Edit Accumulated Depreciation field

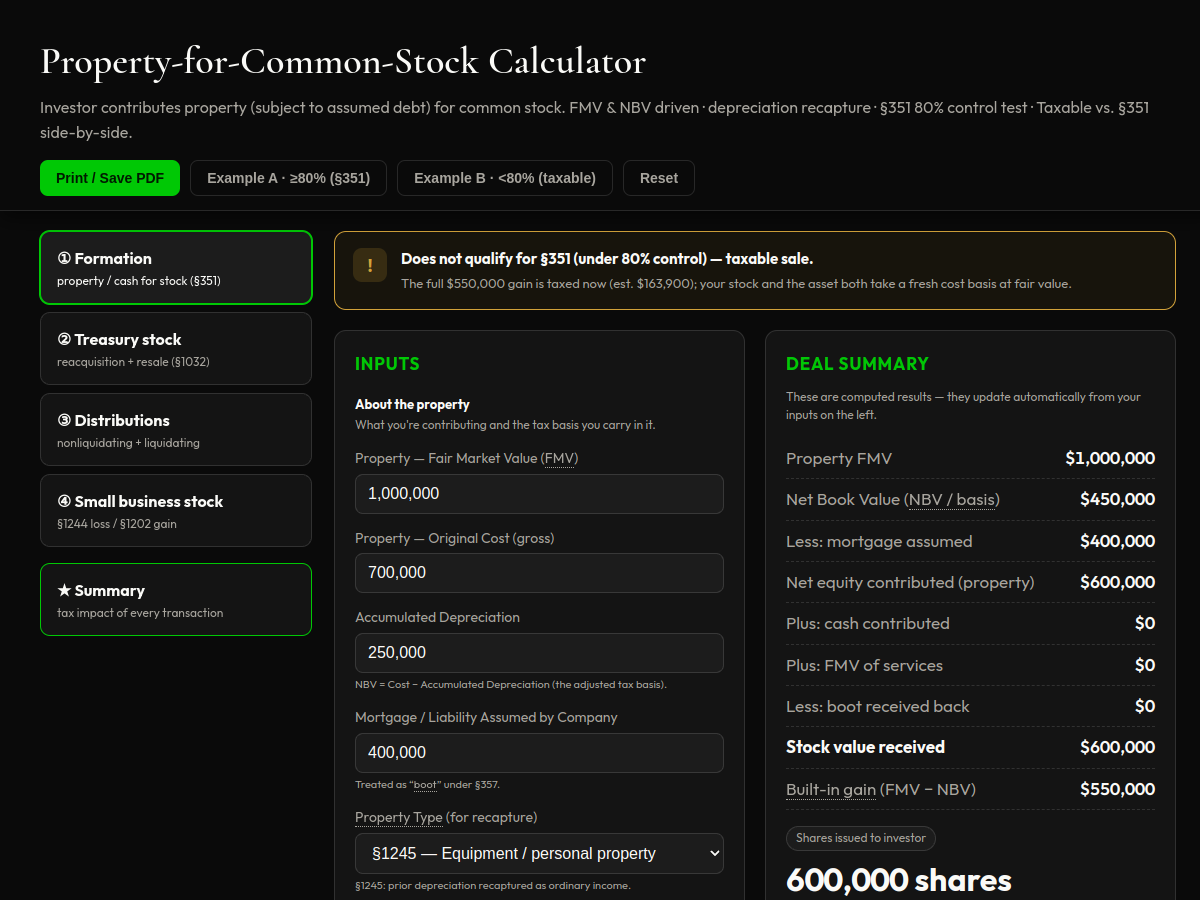coord(539,653)
